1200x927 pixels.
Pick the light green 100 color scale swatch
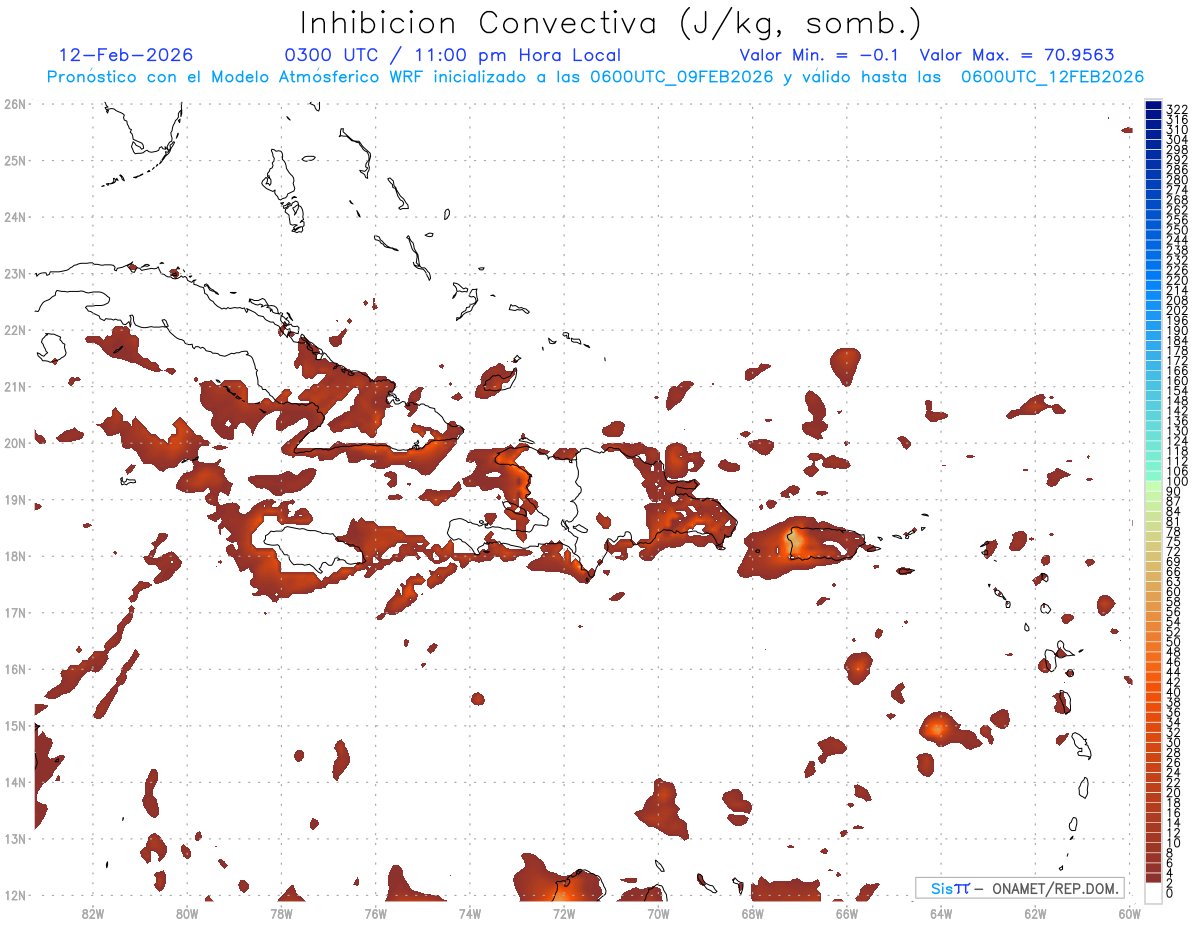1153,484
